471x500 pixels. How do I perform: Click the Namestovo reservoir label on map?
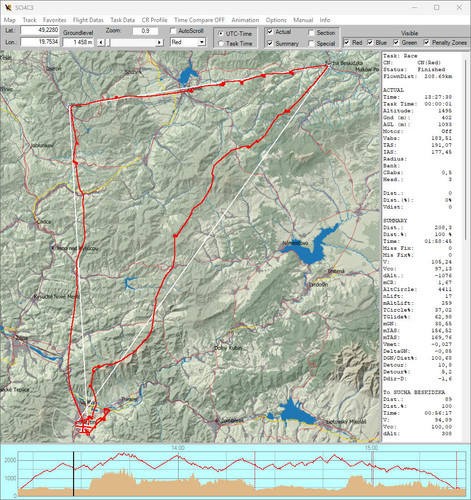(x=295, y=243)
